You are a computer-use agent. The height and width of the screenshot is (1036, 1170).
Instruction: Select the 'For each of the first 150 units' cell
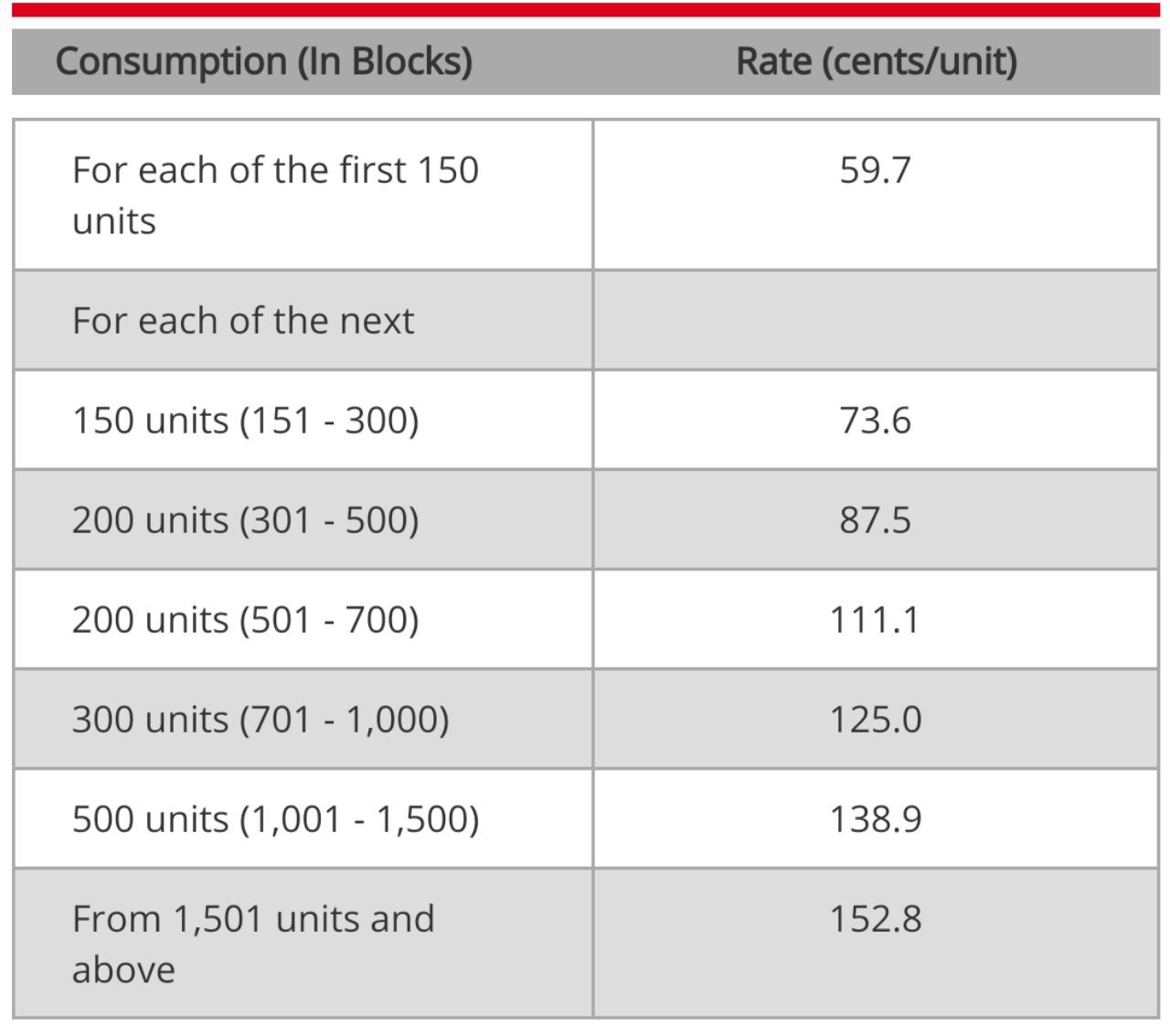(x=275, y=195)
